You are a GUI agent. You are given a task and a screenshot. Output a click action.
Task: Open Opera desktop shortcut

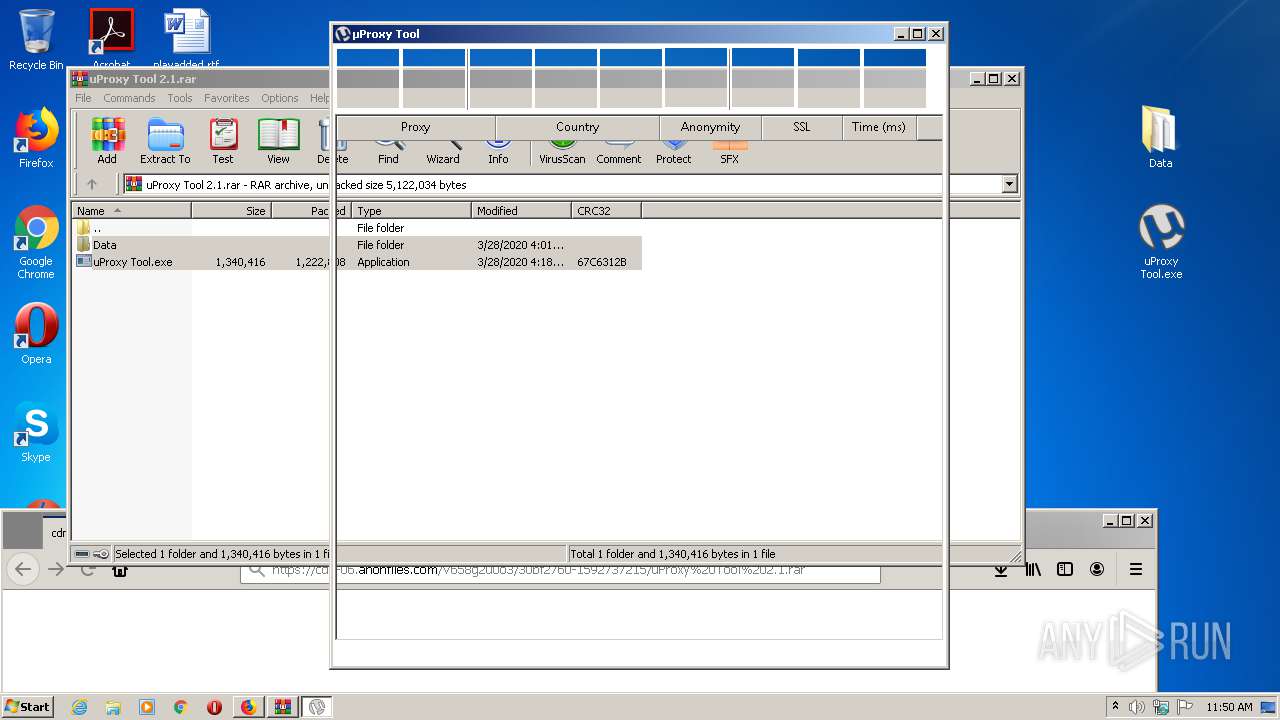point(36,334)
